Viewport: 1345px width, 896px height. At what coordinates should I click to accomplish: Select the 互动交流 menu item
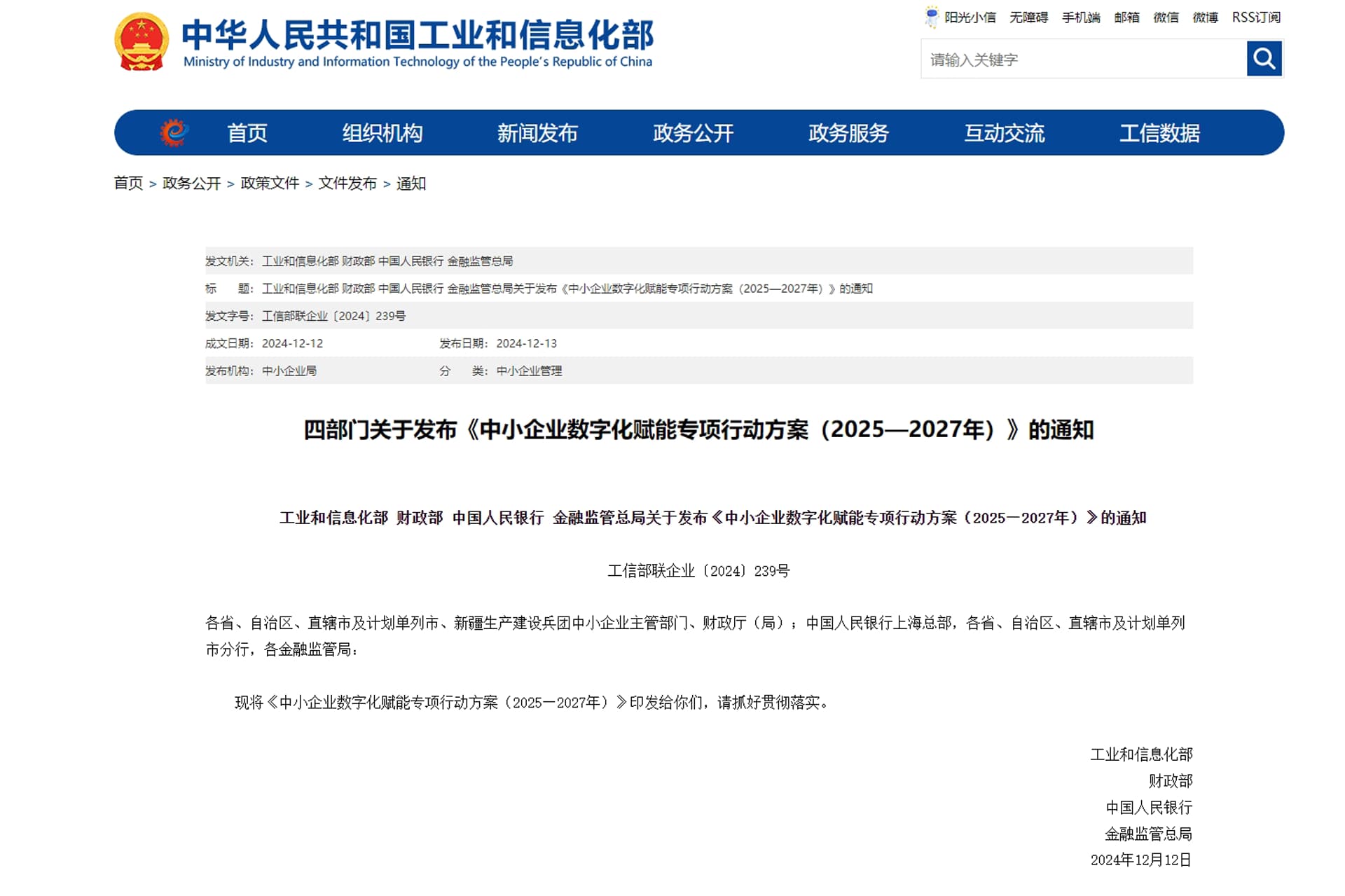point(1004,132)
